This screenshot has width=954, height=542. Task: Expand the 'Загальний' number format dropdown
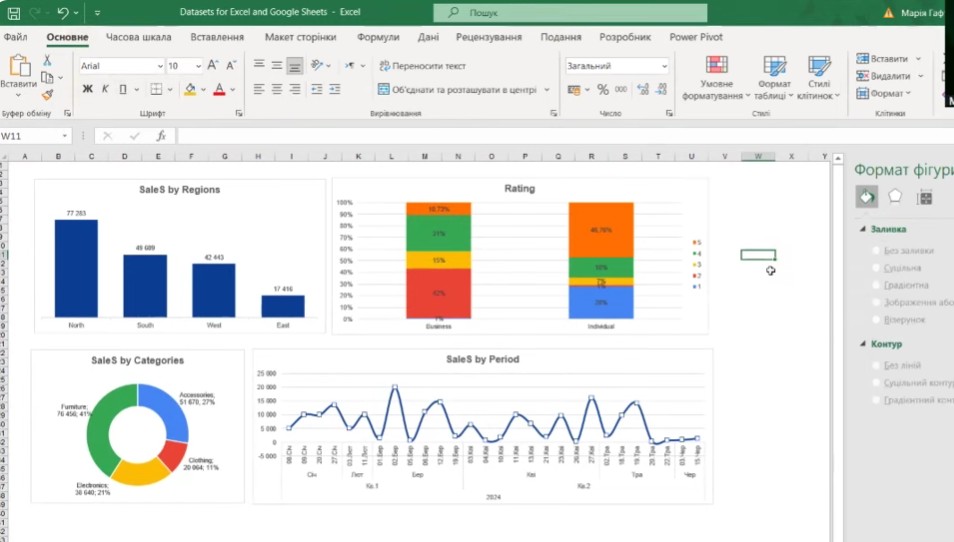coord(664,66)
